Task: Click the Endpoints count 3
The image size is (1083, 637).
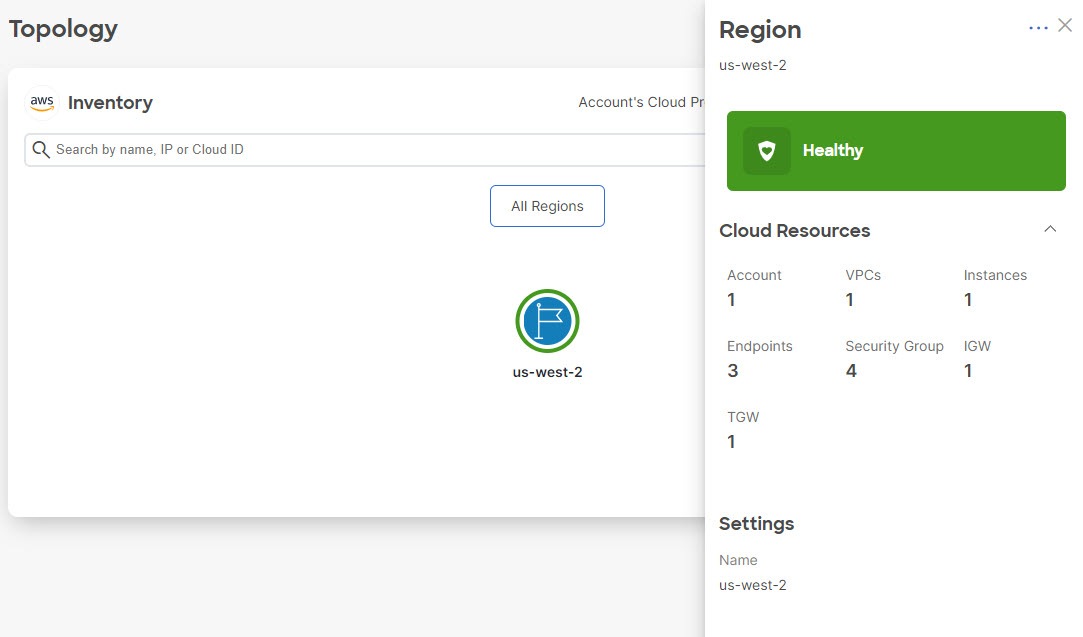Action: pos(733,371)
